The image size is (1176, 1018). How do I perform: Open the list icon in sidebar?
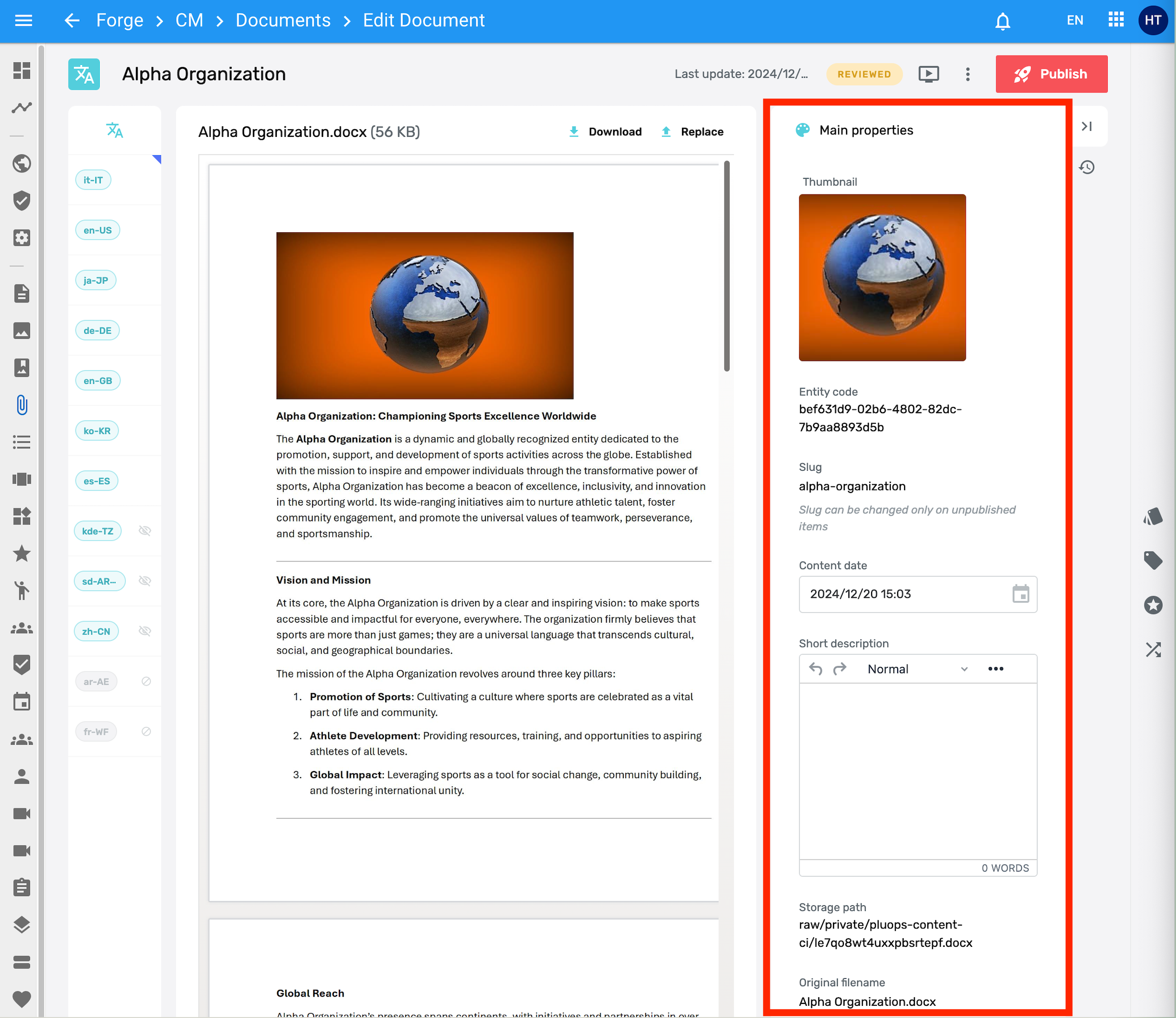[22, 442]
